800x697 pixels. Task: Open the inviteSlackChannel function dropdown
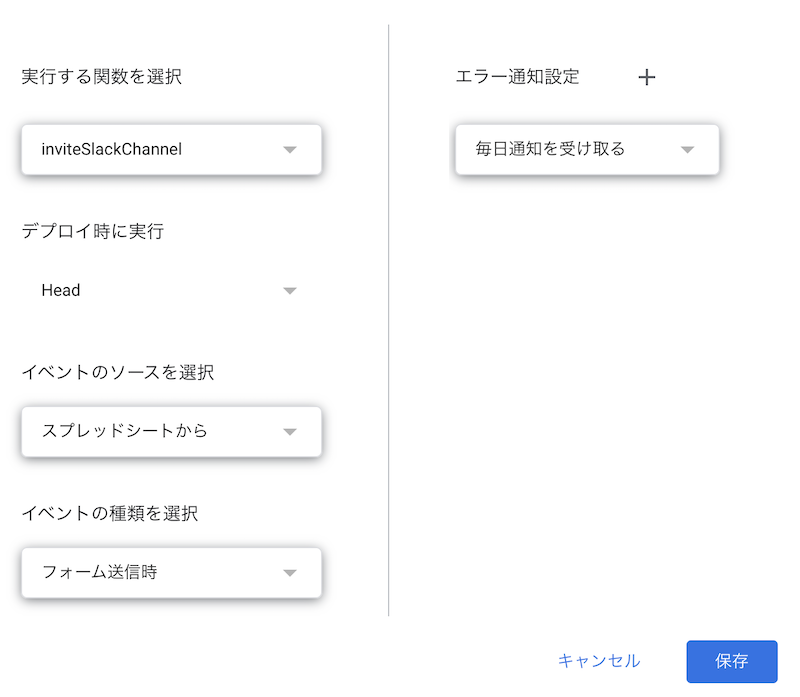pyautogui.click(x=171, y=150)
